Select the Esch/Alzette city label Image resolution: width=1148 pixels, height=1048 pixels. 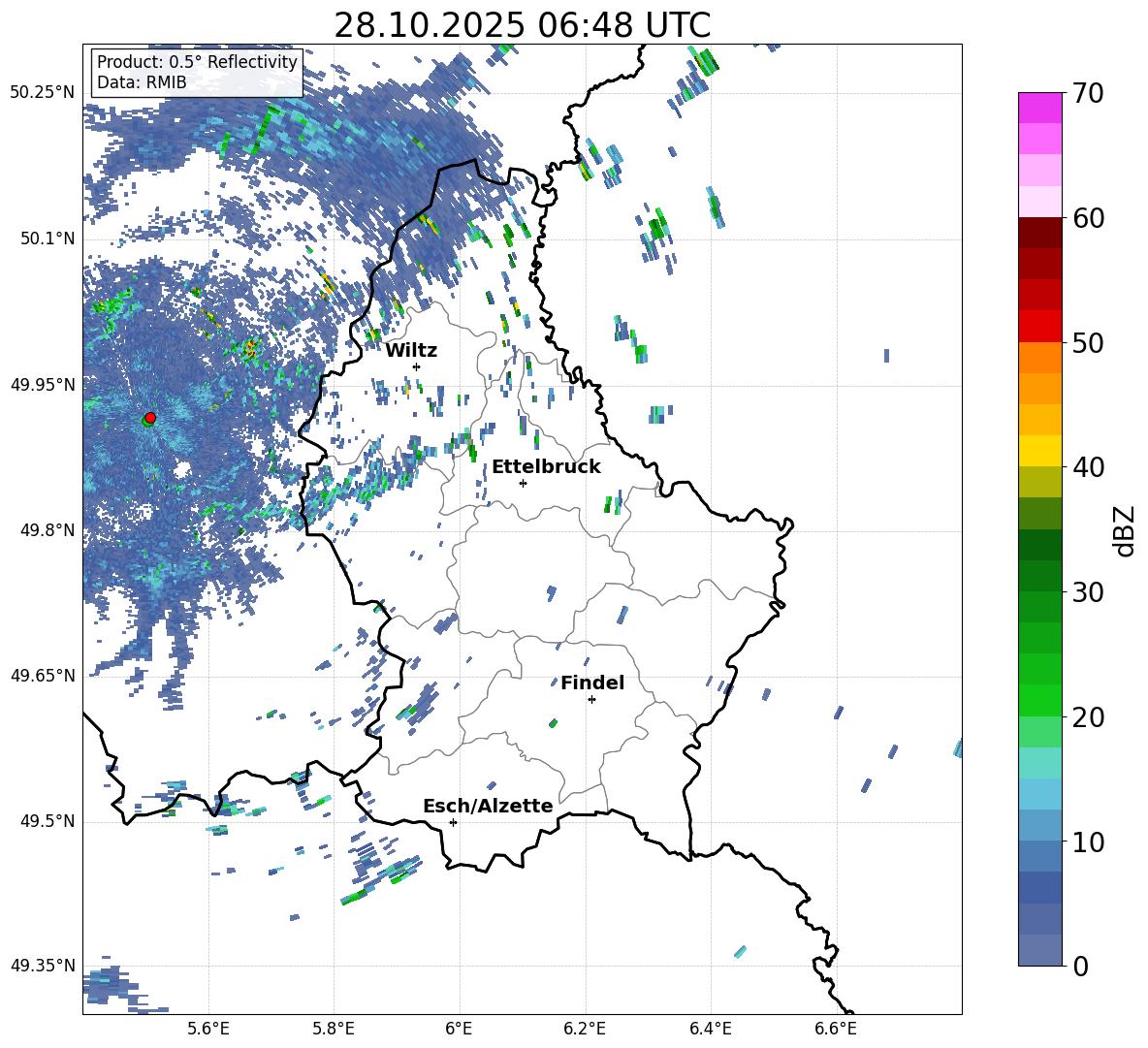488,806
